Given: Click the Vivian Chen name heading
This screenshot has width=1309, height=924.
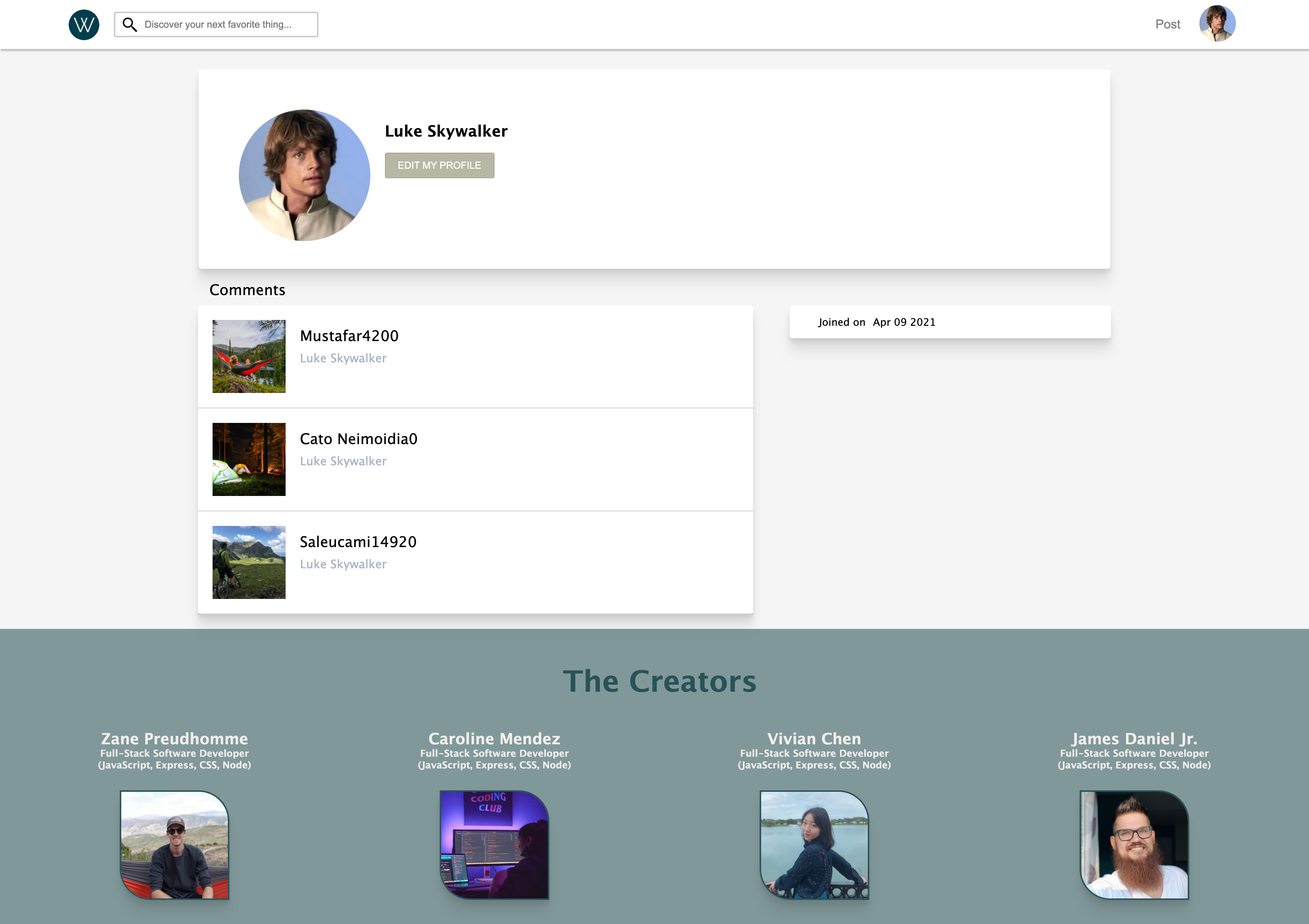Looking at the screenshot, I should 814,739.
